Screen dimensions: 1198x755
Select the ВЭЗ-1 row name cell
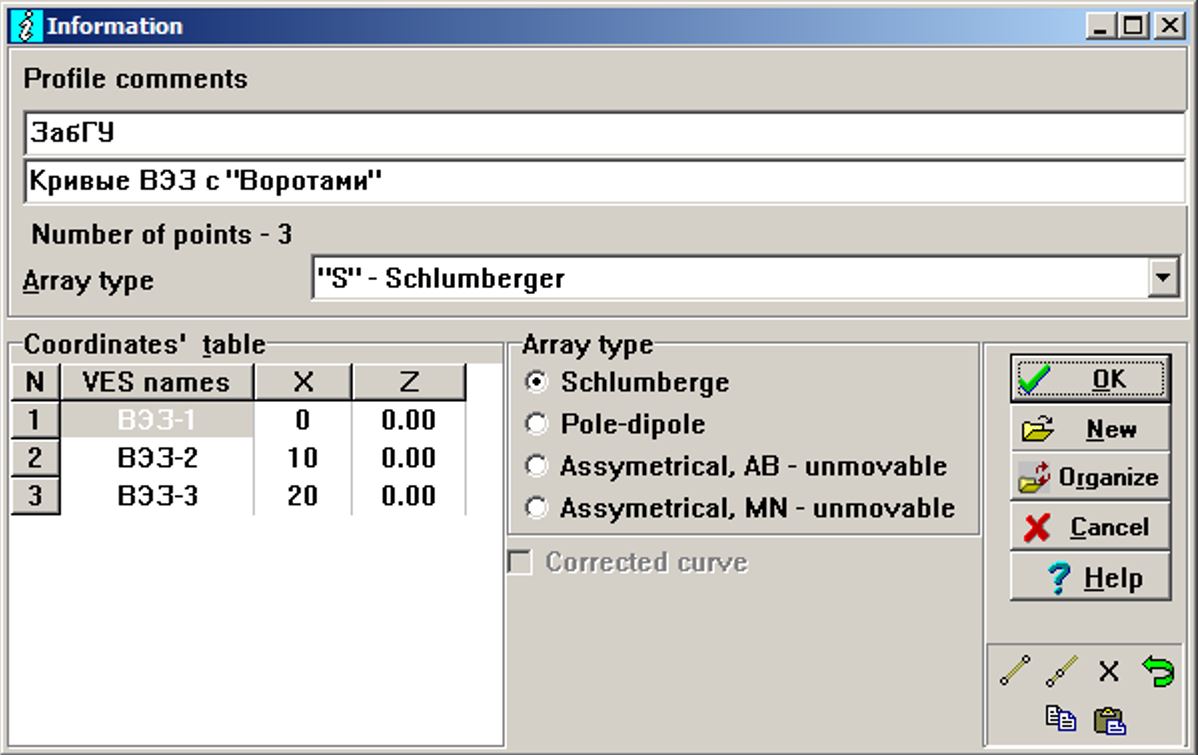(x=157, y=420)
